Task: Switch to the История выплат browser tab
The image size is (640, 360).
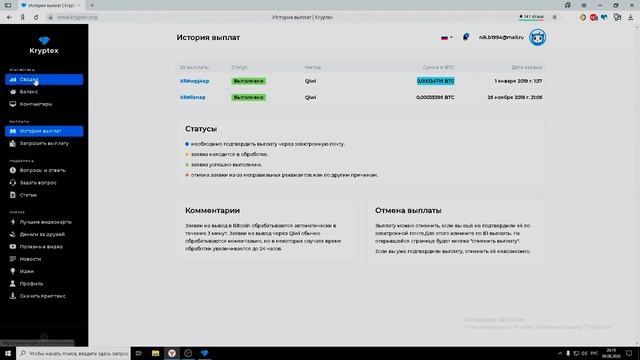Action: coord(50,5)
